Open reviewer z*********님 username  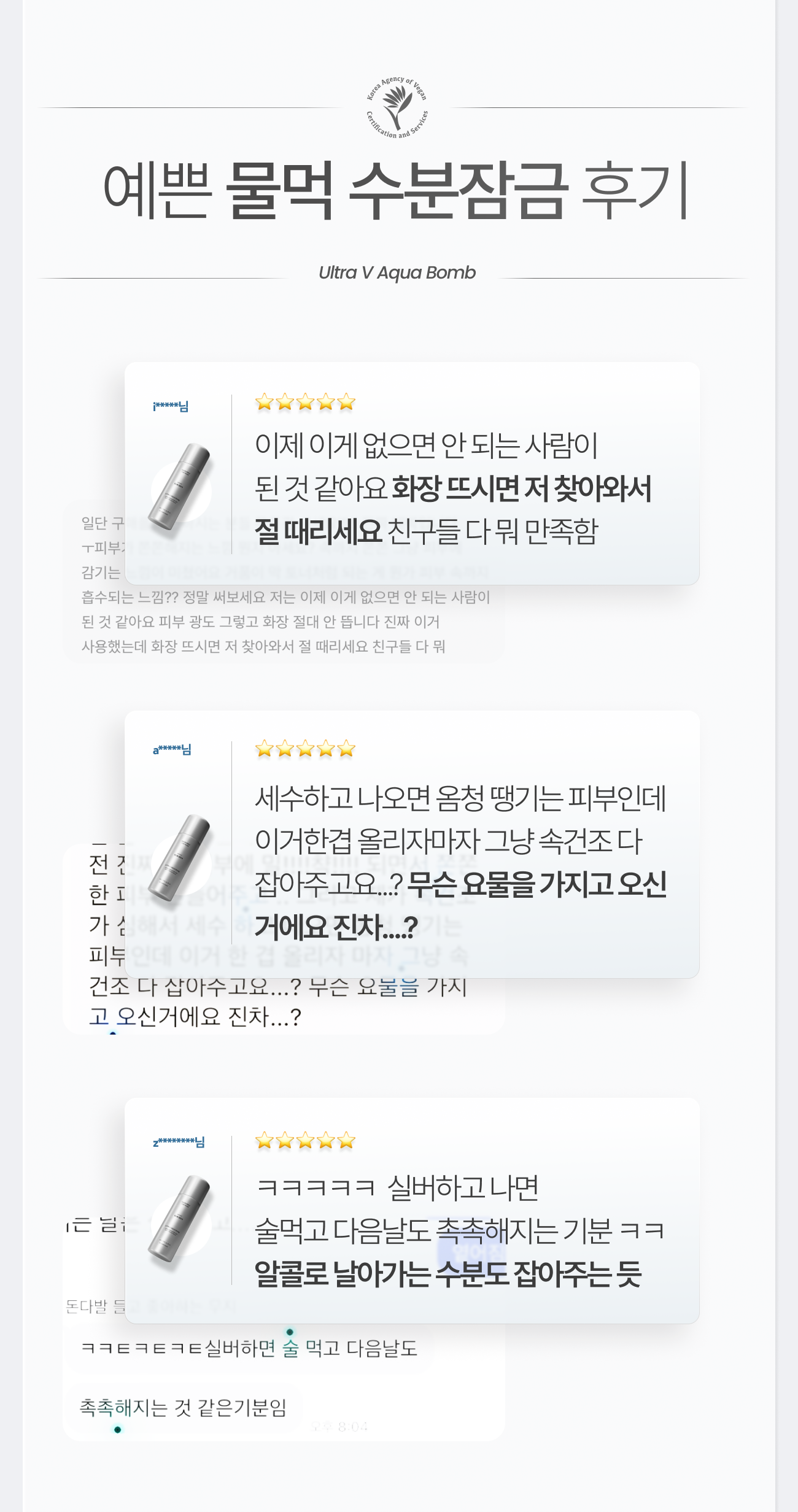click(179, 1142)
